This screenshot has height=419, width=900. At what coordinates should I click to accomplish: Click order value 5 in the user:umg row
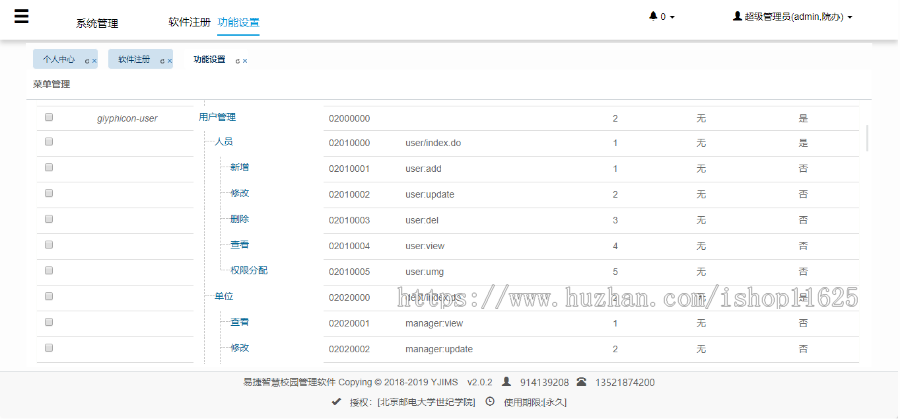[615, 271]
